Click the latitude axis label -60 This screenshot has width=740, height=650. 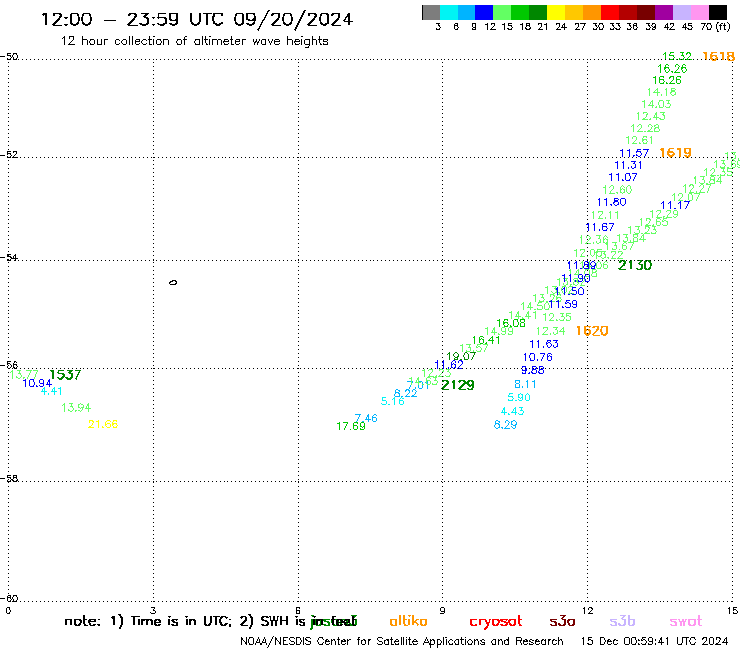click(9, 598)
